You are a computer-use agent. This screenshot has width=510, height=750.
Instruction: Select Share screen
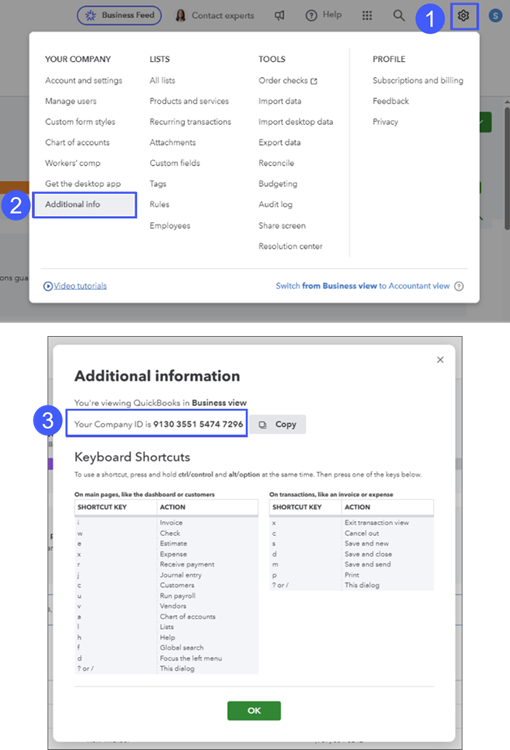point(282,225)
